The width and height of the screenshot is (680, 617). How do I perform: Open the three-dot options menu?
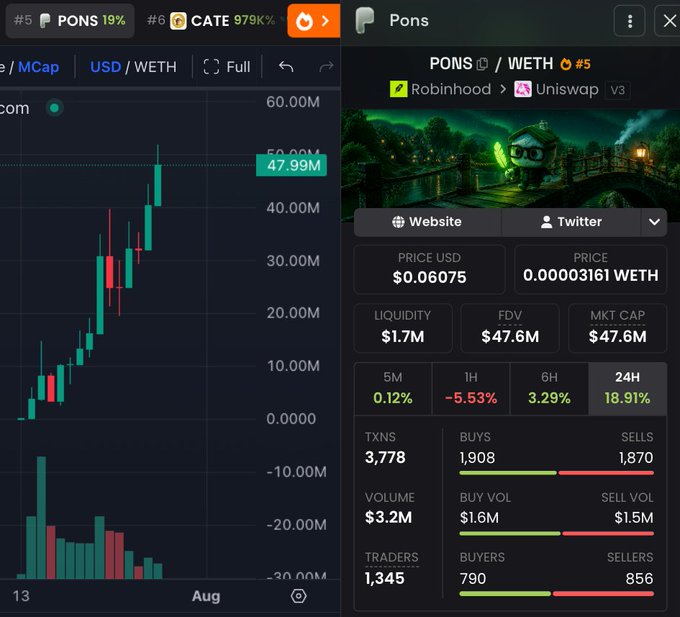[629, 21]
